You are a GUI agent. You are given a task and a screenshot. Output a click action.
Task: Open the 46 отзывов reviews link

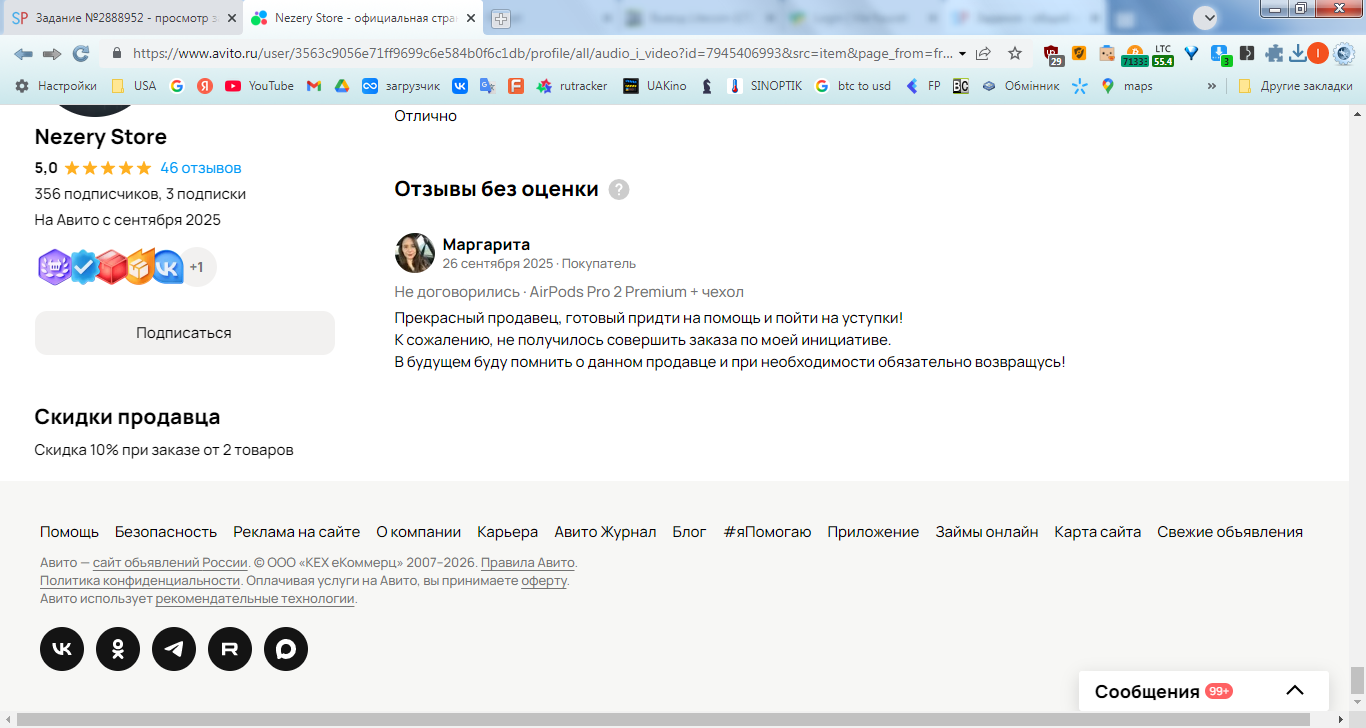201,168
